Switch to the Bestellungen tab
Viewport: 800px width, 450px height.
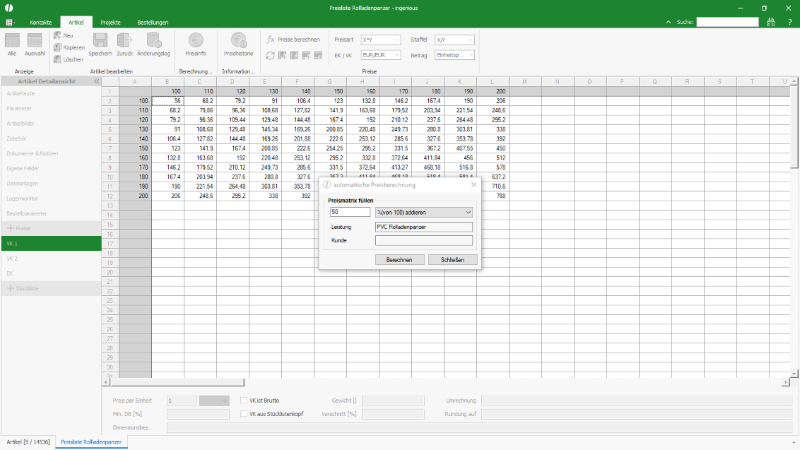(x=153, y=22)
